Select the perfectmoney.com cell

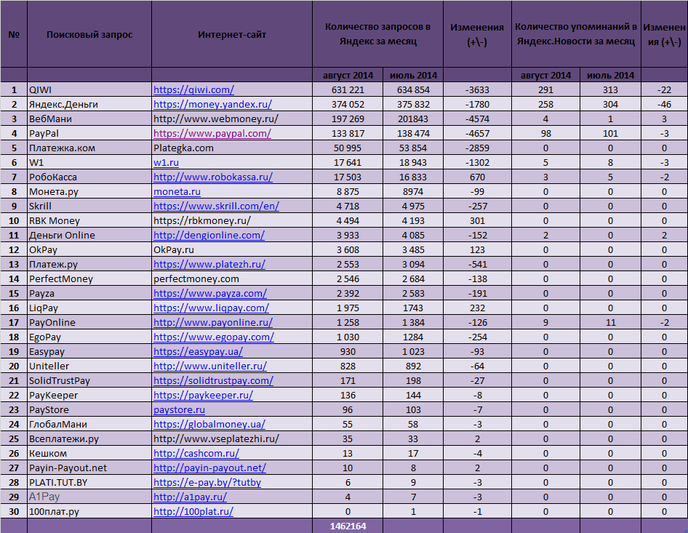pyautogui.click(x=232, y=279)
